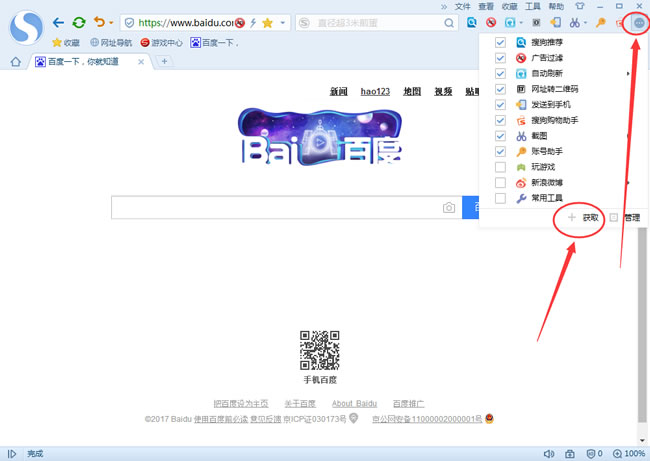Click the 100% zoom status control

pyautogui.click(x=628, y=454)
